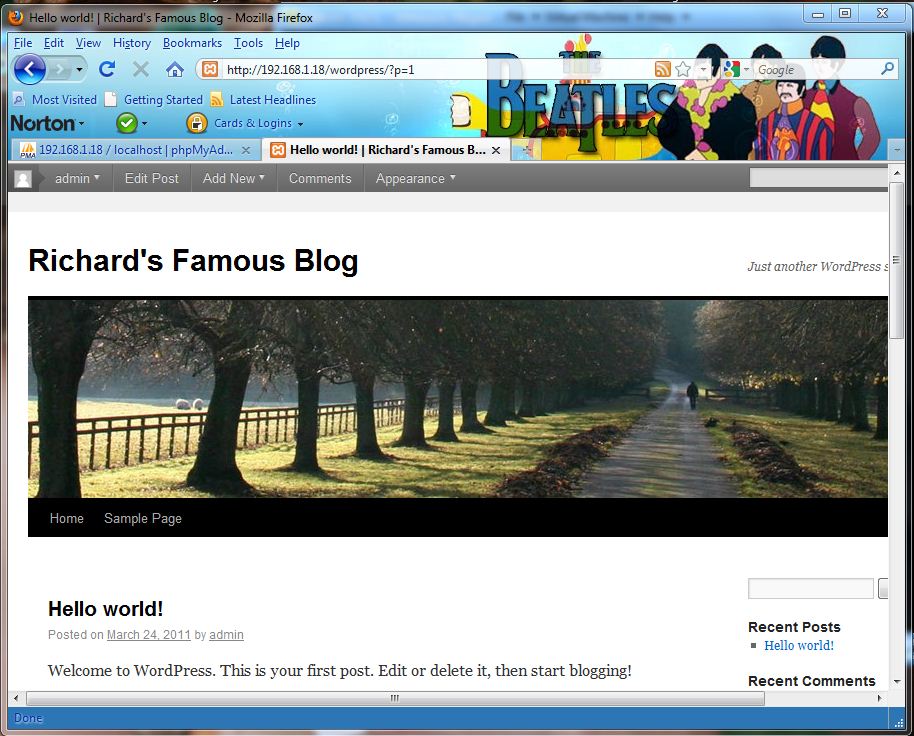This screenshot has height=736, width=914.
Task: Open the History menu
Action: tap(132, 43)
